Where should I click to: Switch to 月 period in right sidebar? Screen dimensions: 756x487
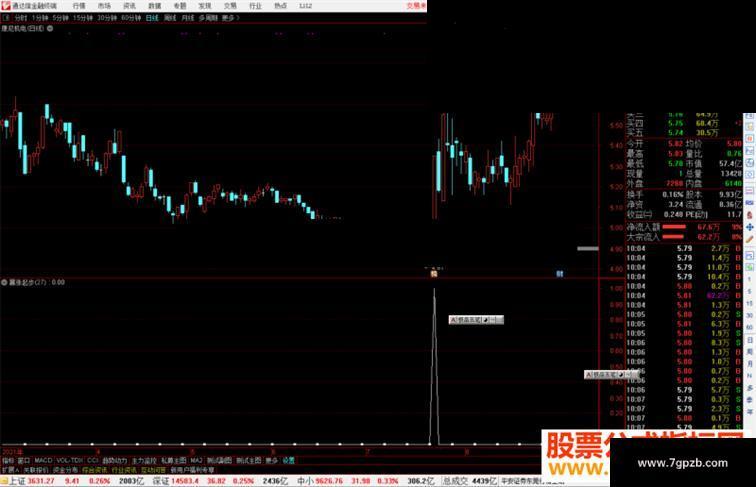(749, 364)
